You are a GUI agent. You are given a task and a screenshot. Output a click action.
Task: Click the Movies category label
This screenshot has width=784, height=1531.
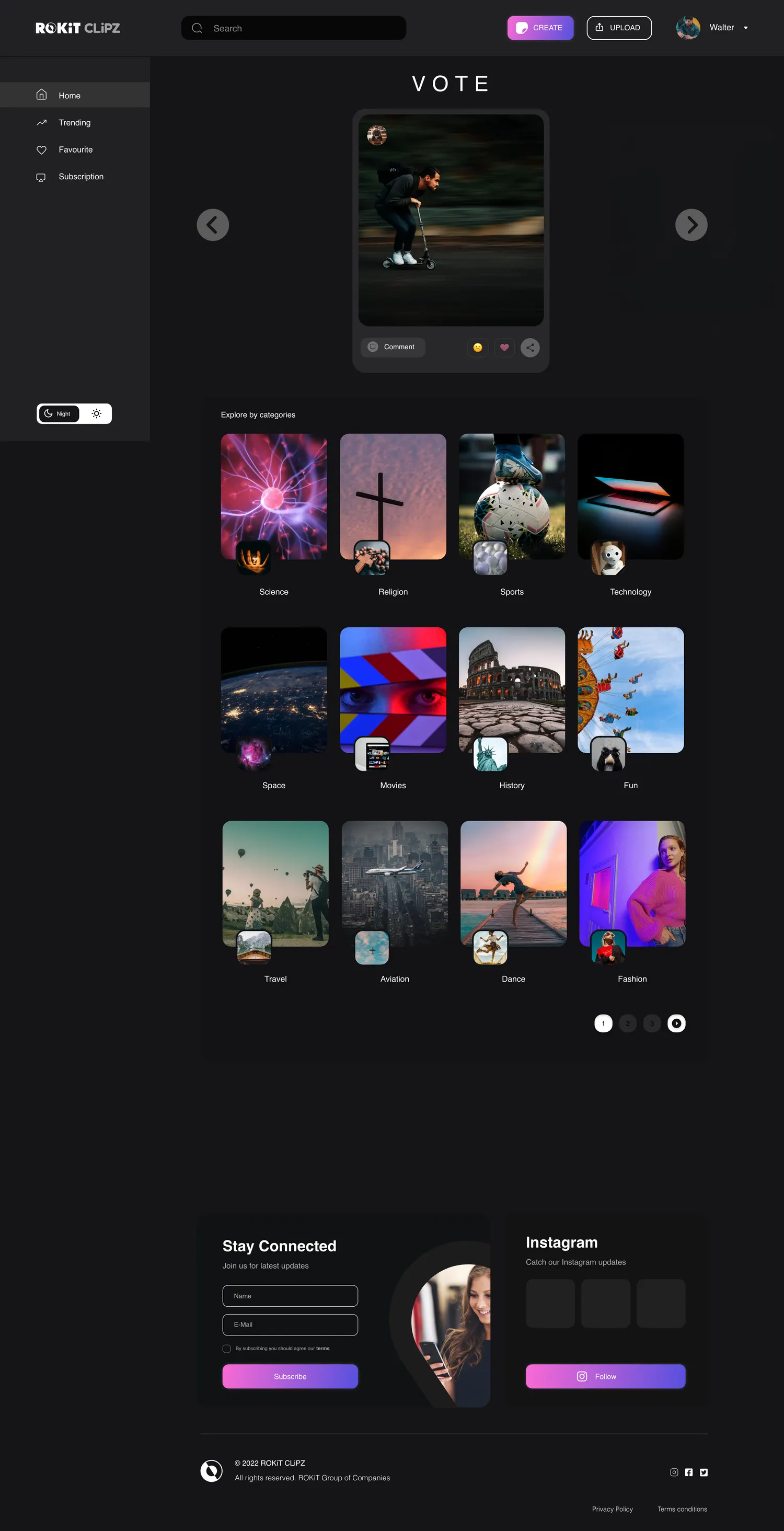393,785
